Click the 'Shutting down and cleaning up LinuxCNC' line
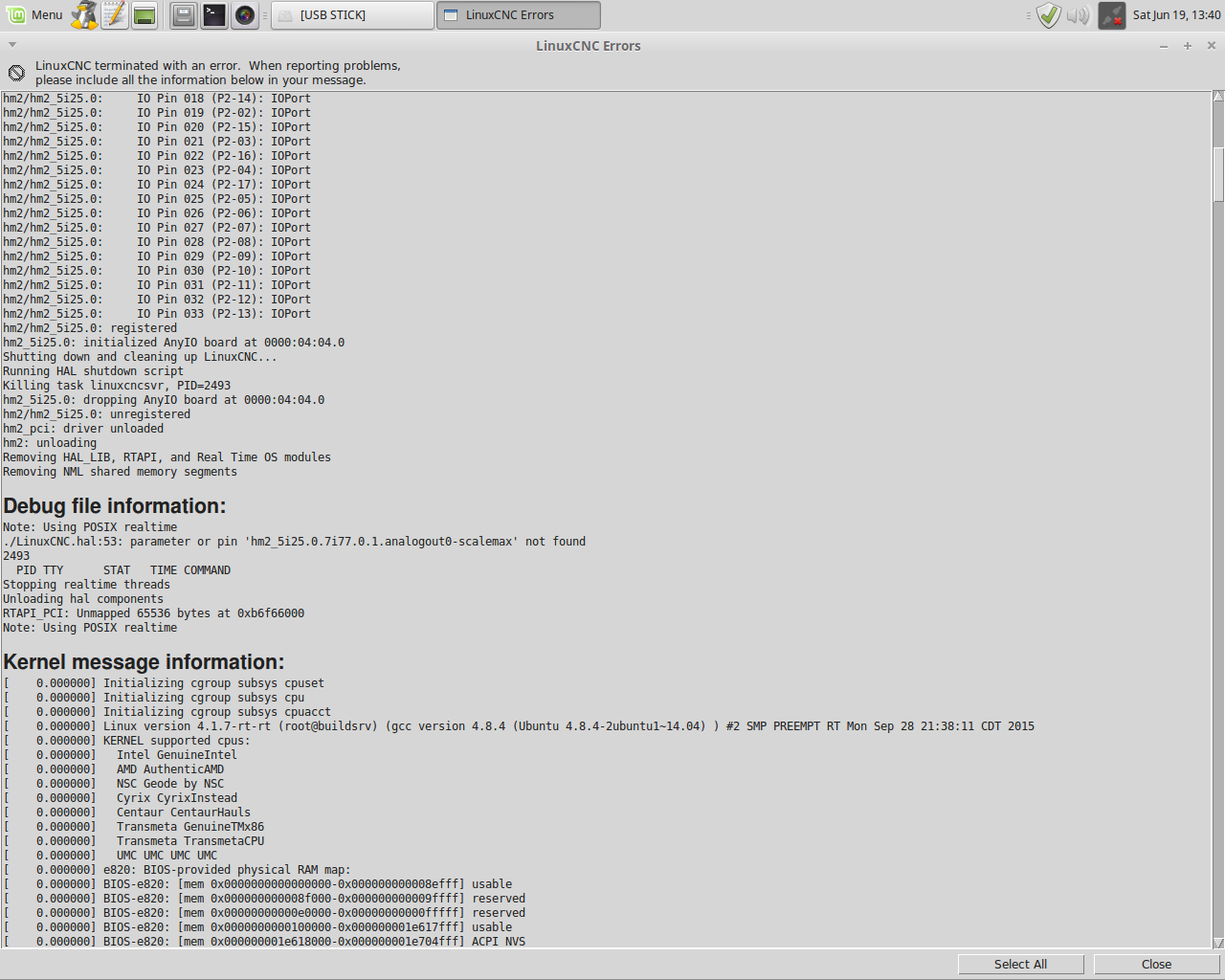This screenshot has width=1225, height=980. (140, 357)
